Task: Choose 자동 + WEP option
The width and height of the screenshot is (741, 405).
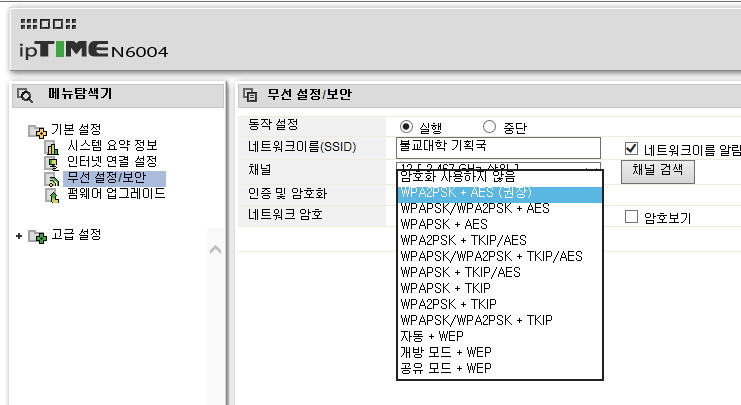Action: pyautogui.click(x=500, y=336)
